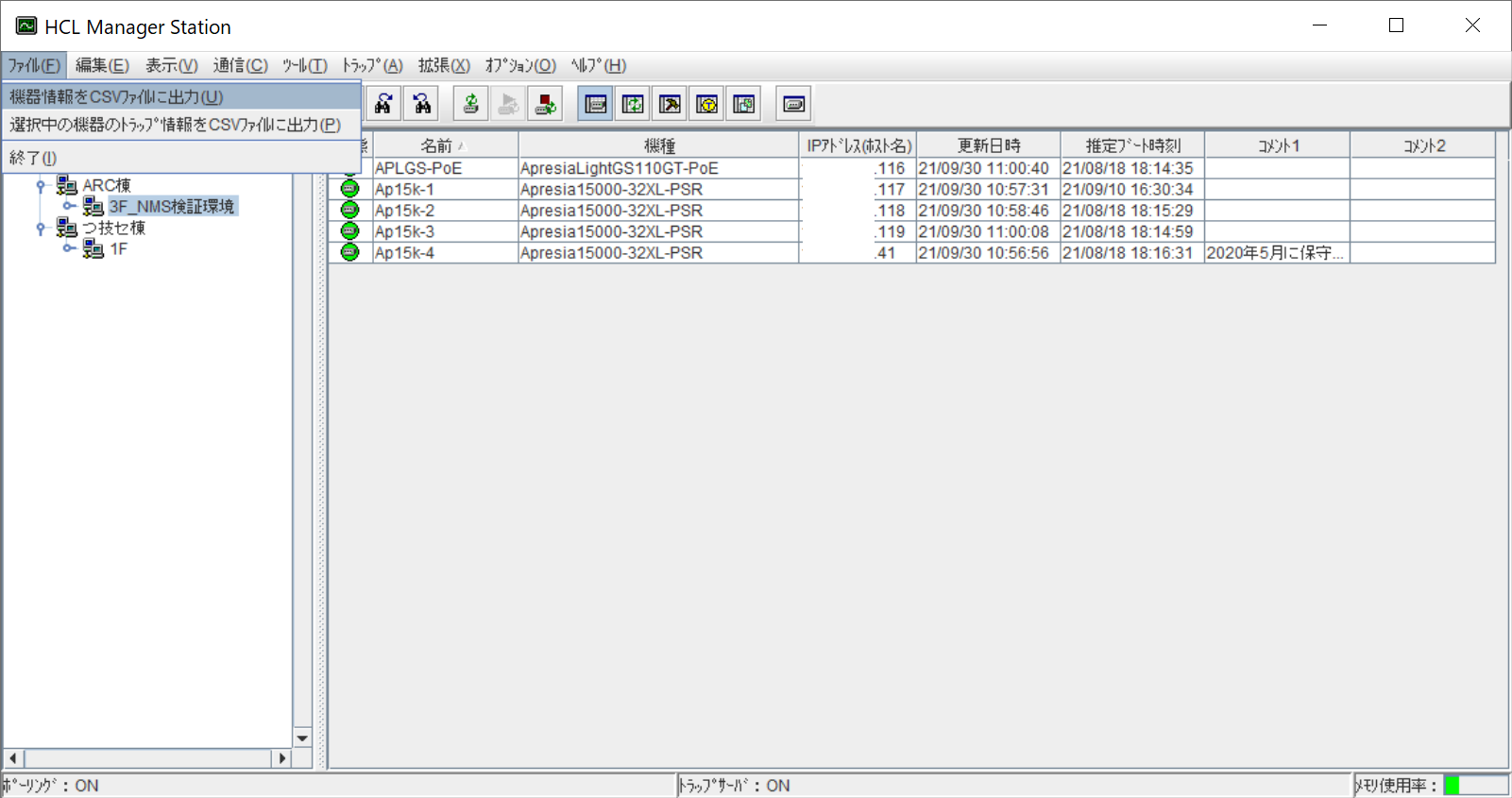Select the device list view icon

pyautogui.click(x=596, y=104)
